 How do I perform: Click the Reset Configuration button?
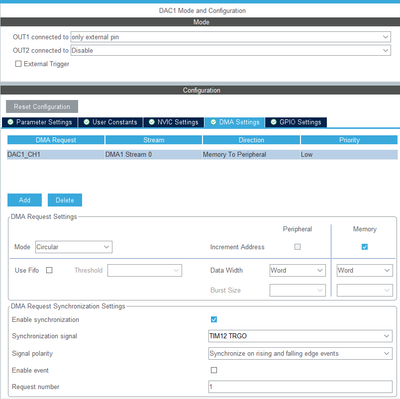[42, 107]
